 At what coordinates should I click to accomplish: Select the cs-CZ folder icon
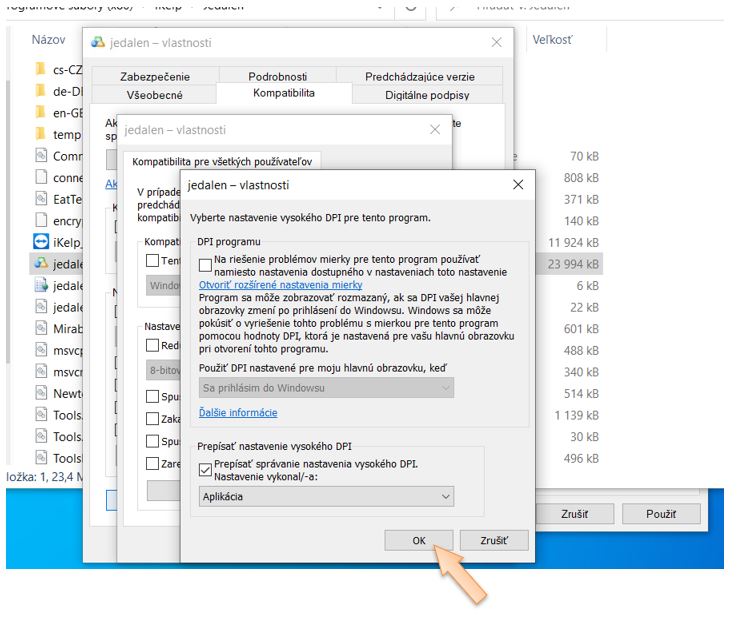coord(41,69)
